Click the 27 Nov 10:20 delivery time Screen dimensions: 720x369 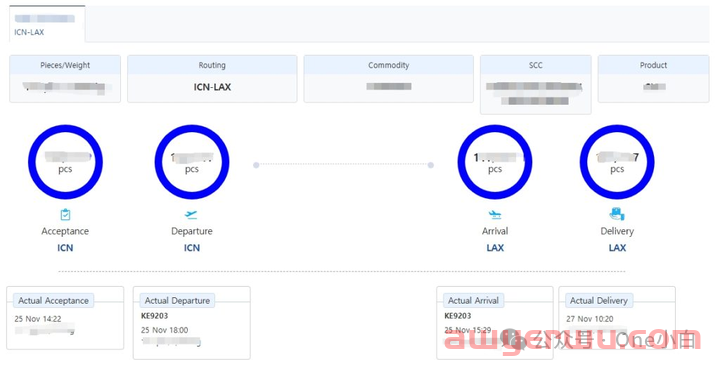coord(590,319)
